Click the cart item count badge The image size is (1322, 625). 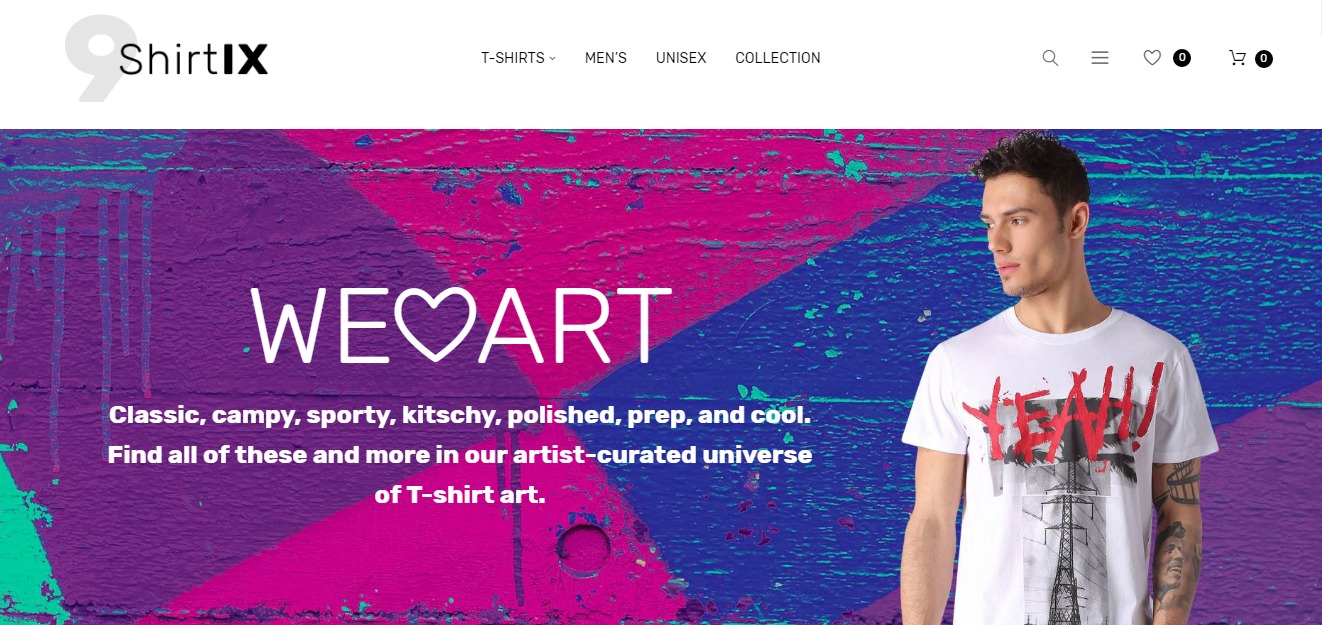click(1264, 59)
